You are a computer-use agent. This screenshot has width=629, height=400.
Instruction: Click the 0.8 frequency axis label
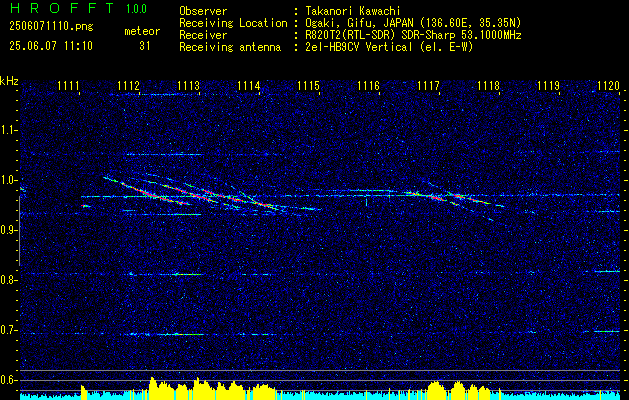pyautogui.click(x=8, y=280)
